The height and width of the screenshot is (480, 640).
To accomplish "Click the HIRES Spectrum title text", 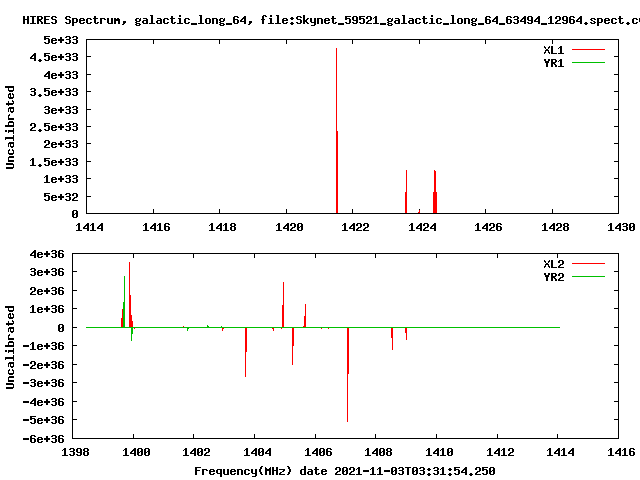I will (x=331, y=20).
